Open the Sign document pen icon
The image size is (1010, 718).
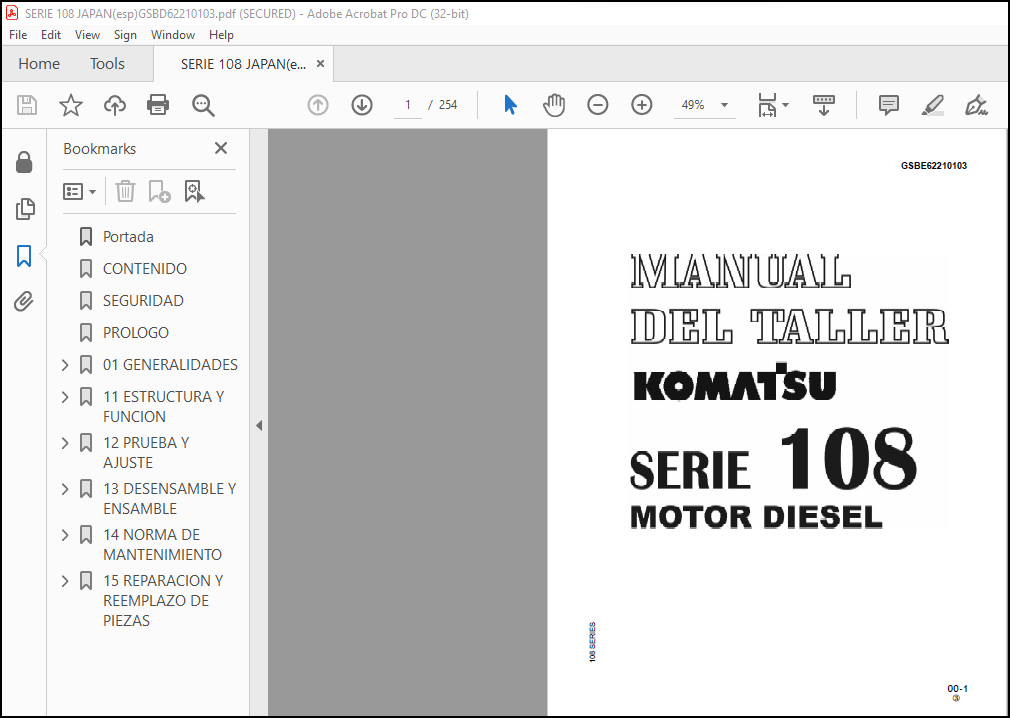[977, 105]
